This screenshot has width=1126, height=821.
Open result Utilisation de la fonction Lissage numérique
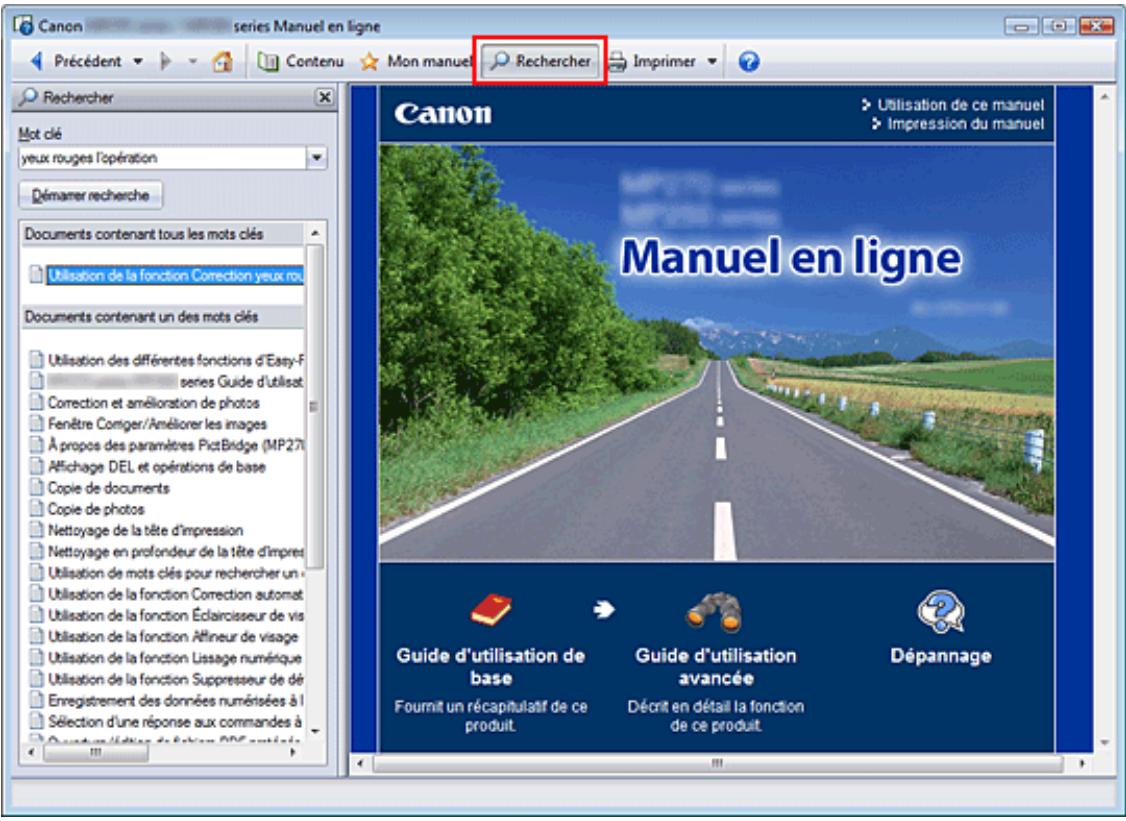click(175, 658)
